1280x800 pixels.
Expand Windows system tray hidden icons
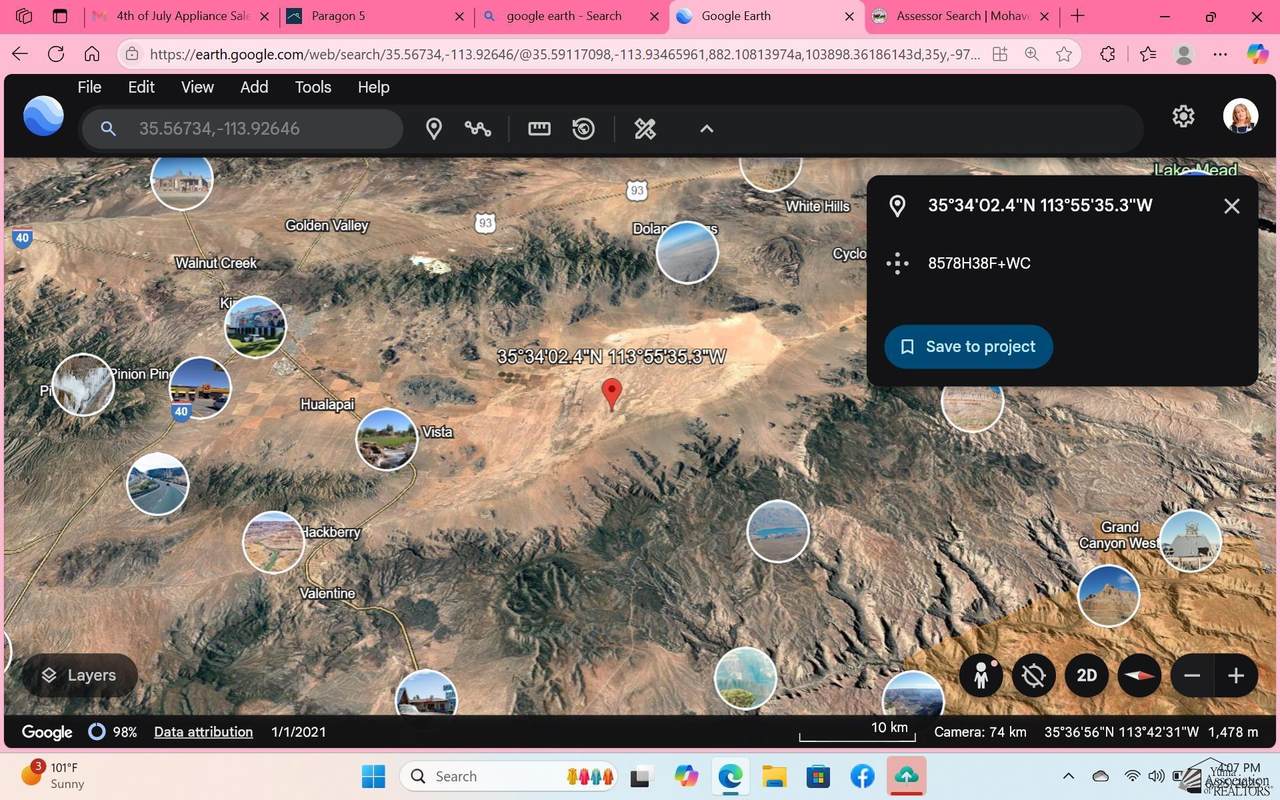(1068, 776)
